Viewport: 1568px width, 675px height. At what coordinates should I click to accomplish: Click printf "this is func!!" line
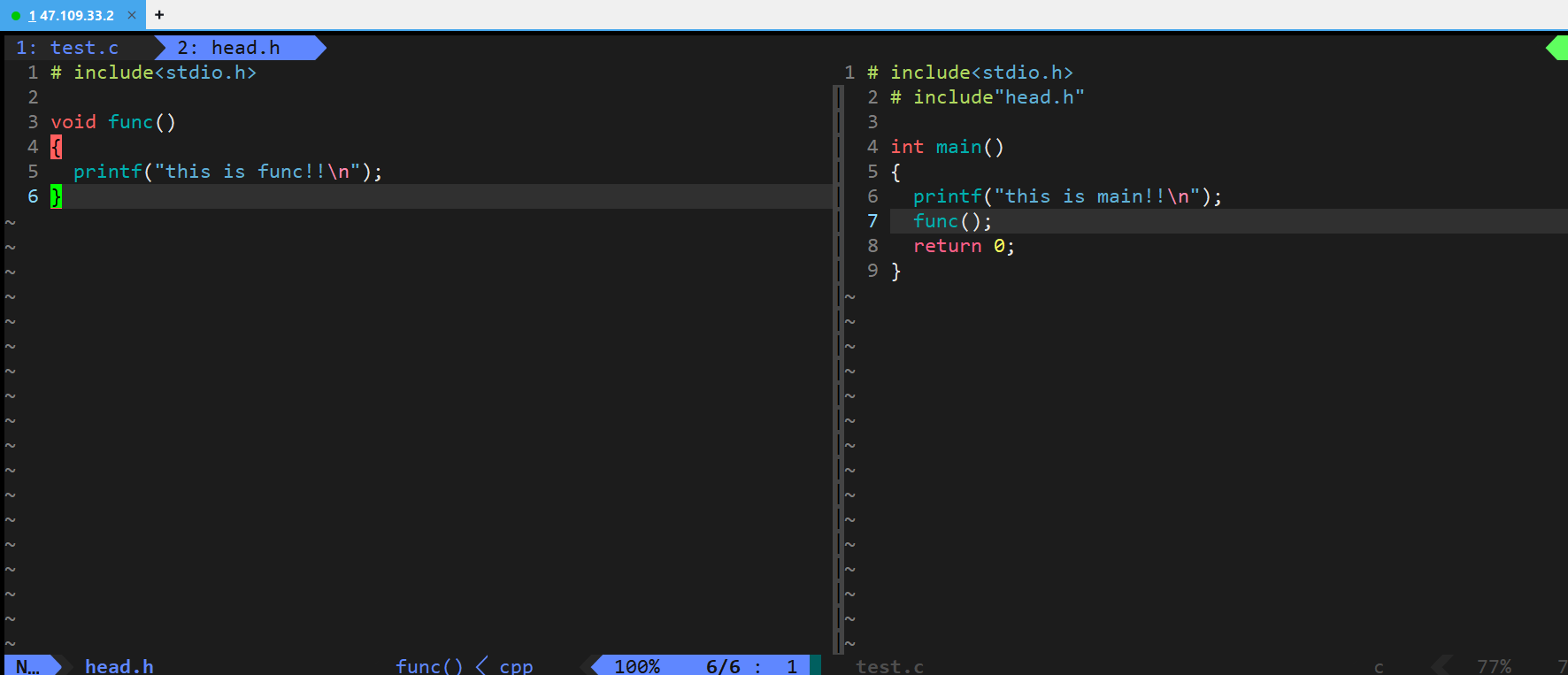(x=227, y=172)
